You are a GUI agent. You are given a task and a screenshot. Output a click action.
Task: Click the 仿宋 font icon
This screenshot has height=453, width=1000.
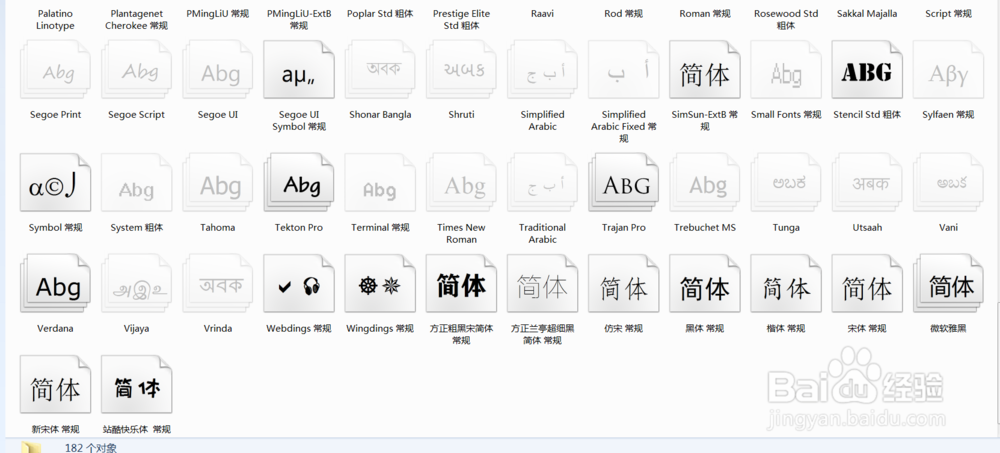pos(624,283)
